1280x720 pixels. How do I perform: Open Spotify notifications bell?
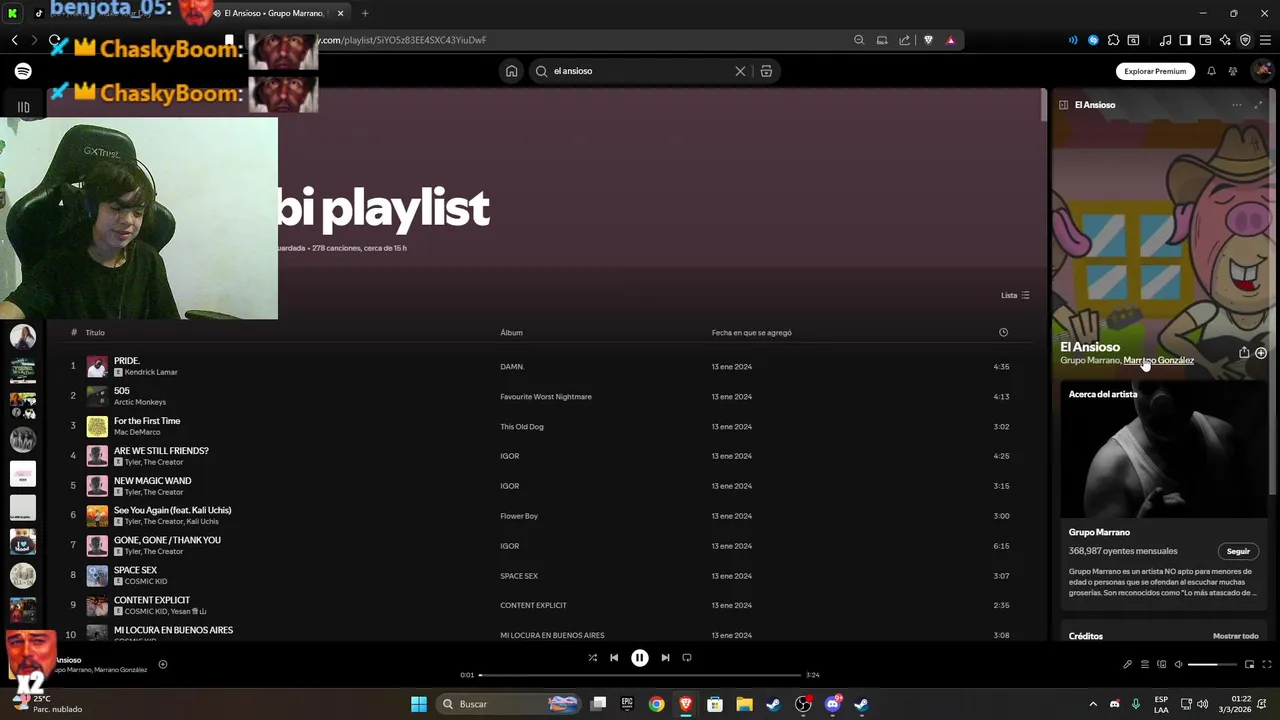click(x=1211, y=71)
